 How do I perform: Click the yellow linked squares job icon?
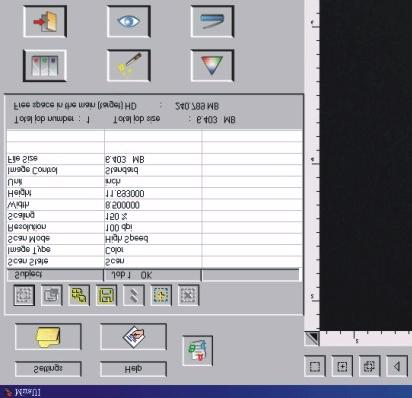pos(79,295)
